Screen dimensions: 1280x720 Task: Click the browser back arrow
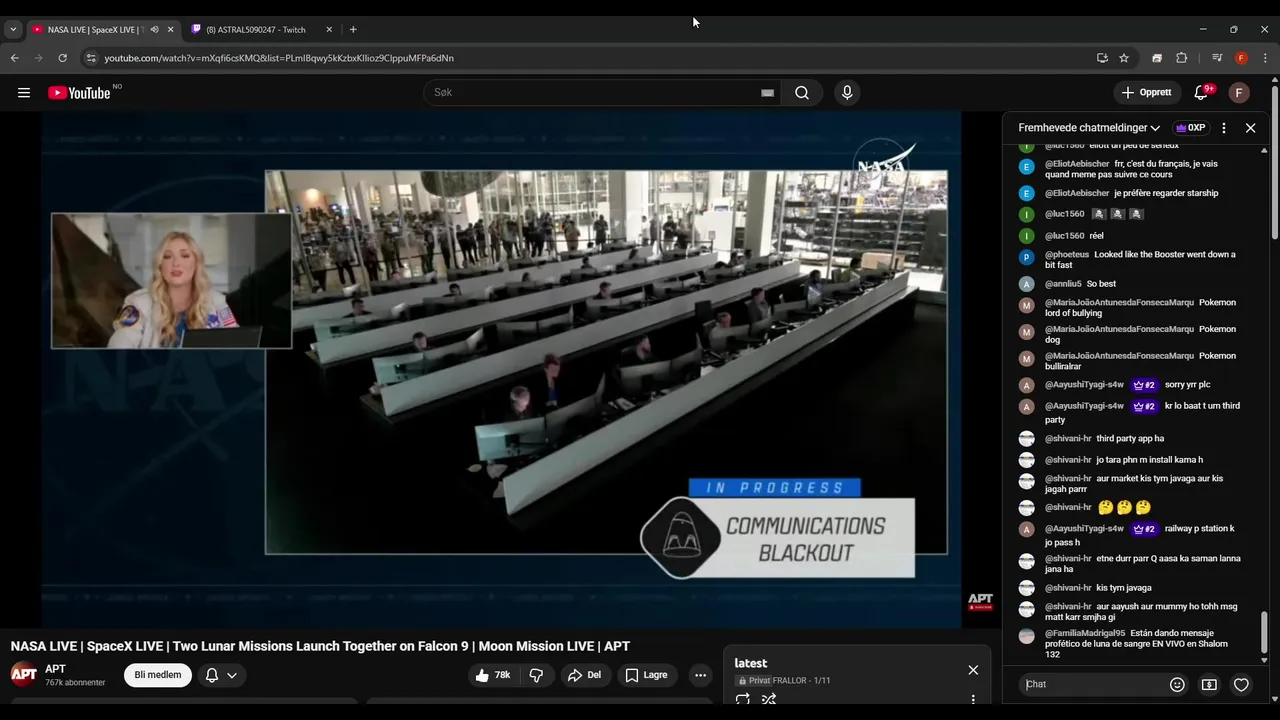pos(15,58)
